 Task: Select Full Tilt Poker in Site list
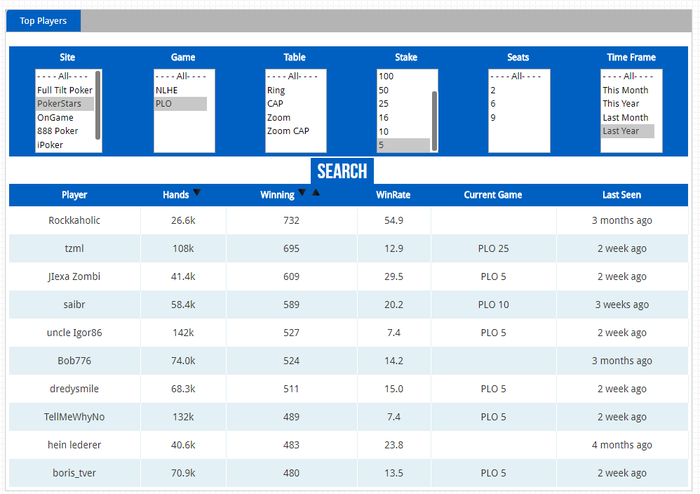pyautogui.click(x=65, y=90)
